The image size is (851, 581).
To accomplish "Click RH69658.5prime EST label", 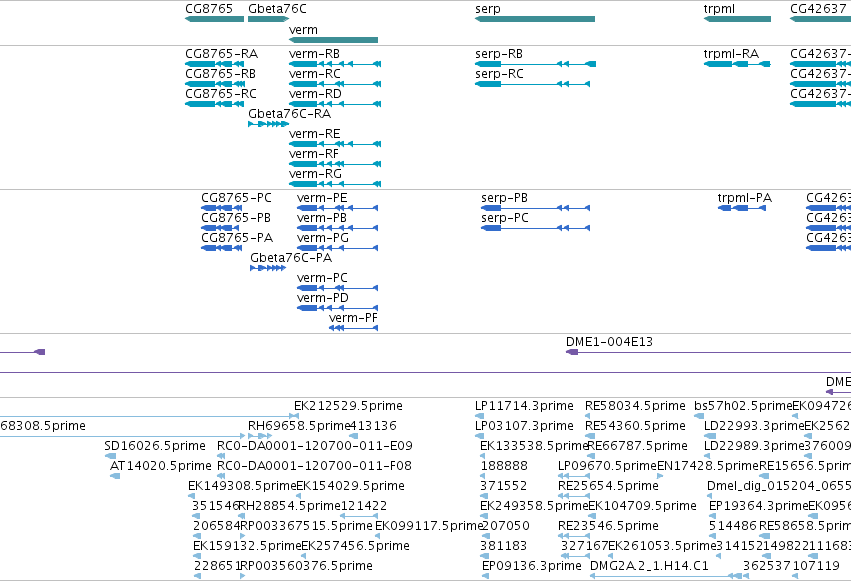I will click(299, 426).
